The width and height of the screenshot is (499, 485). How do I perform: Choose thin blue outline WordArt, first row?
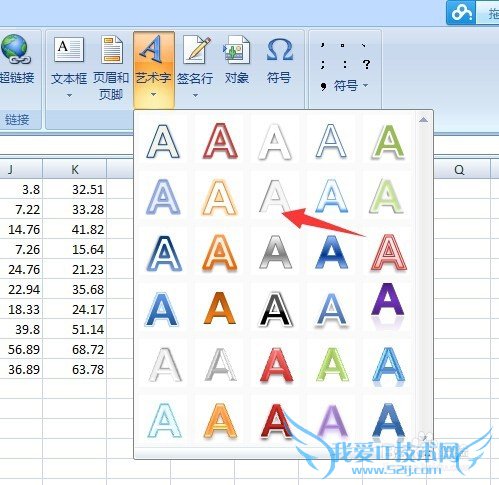pos(331,141)
